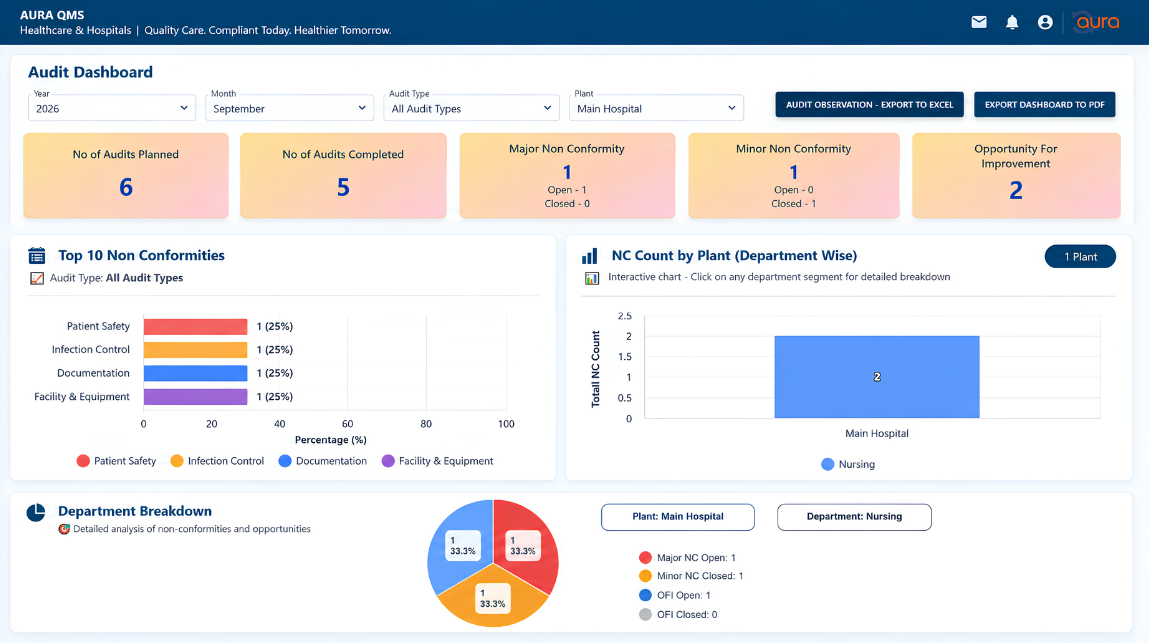Toggle Documentation legend blue swatch
Viewport: 1149px width, 643px height.
(x=285, y=461)
